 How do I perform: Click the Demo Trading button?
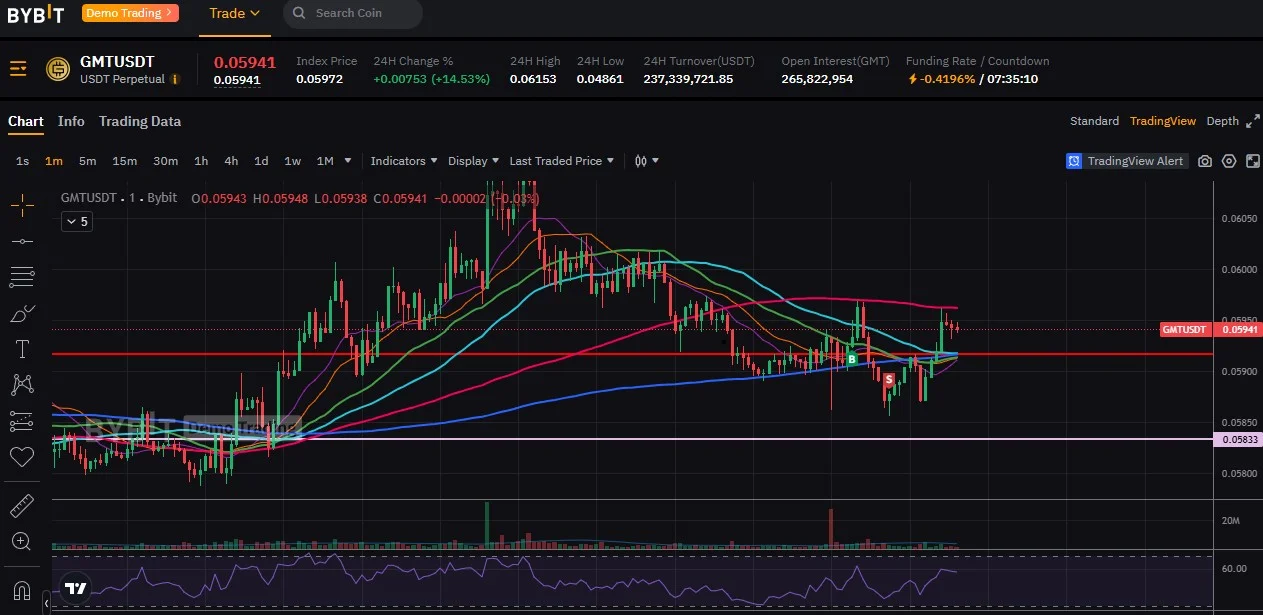click(130, 13)
